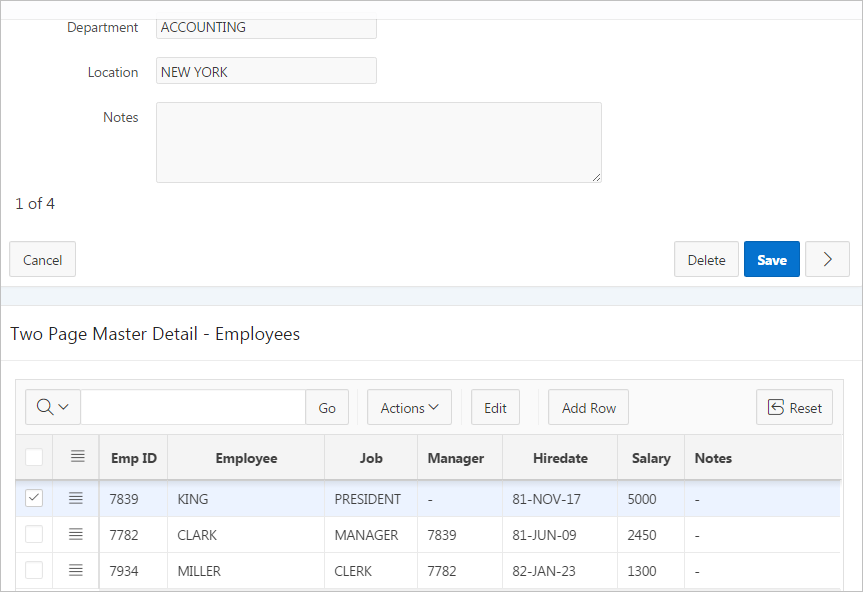Open the search column selector dropdown
This screenshot has width=863, height=592.
coord(53,407)
